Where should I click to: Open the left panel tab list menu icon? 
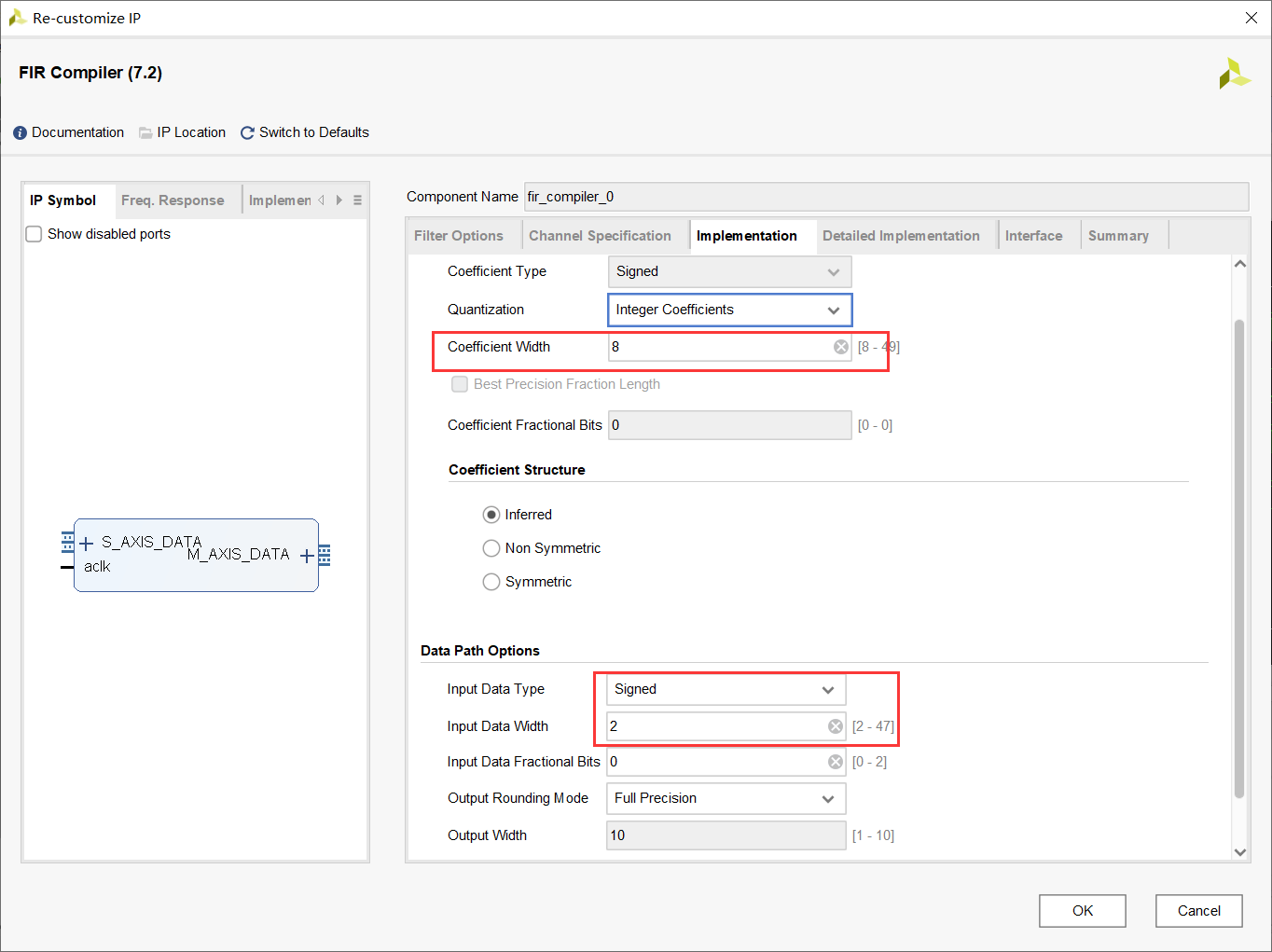357,200
